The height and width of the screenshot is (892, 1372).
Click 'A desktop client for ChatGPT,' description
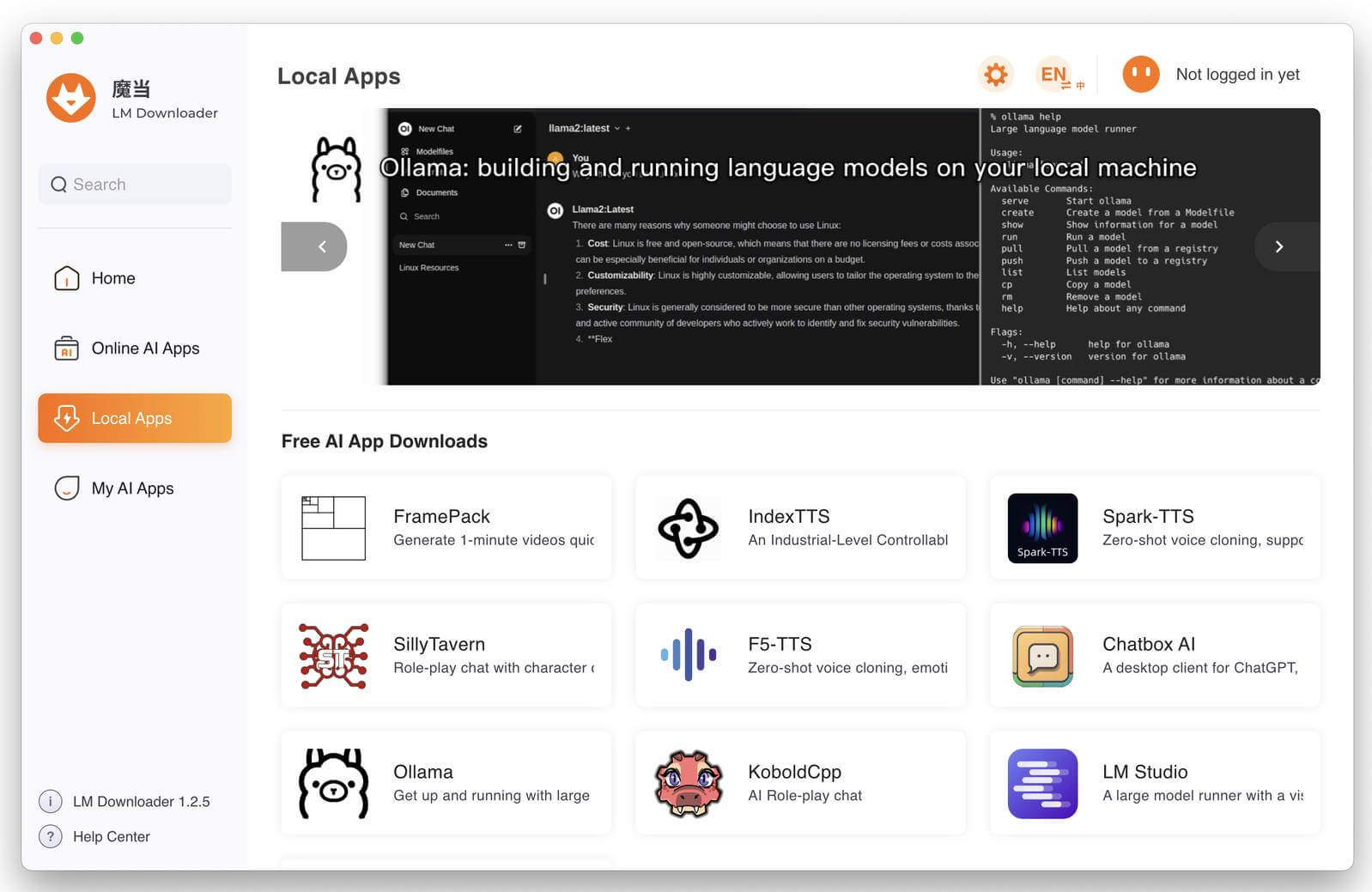pos(1200,668)
